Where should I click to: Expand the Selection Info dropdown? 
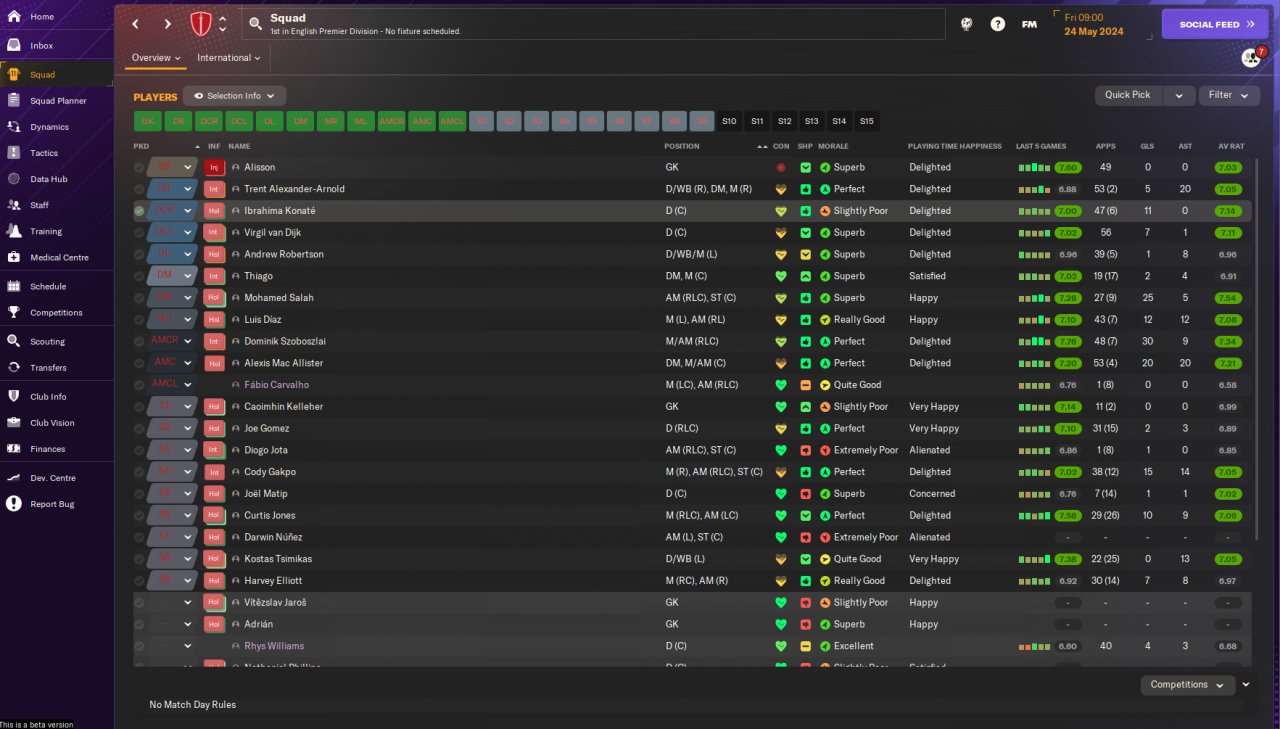pos(234,96)
